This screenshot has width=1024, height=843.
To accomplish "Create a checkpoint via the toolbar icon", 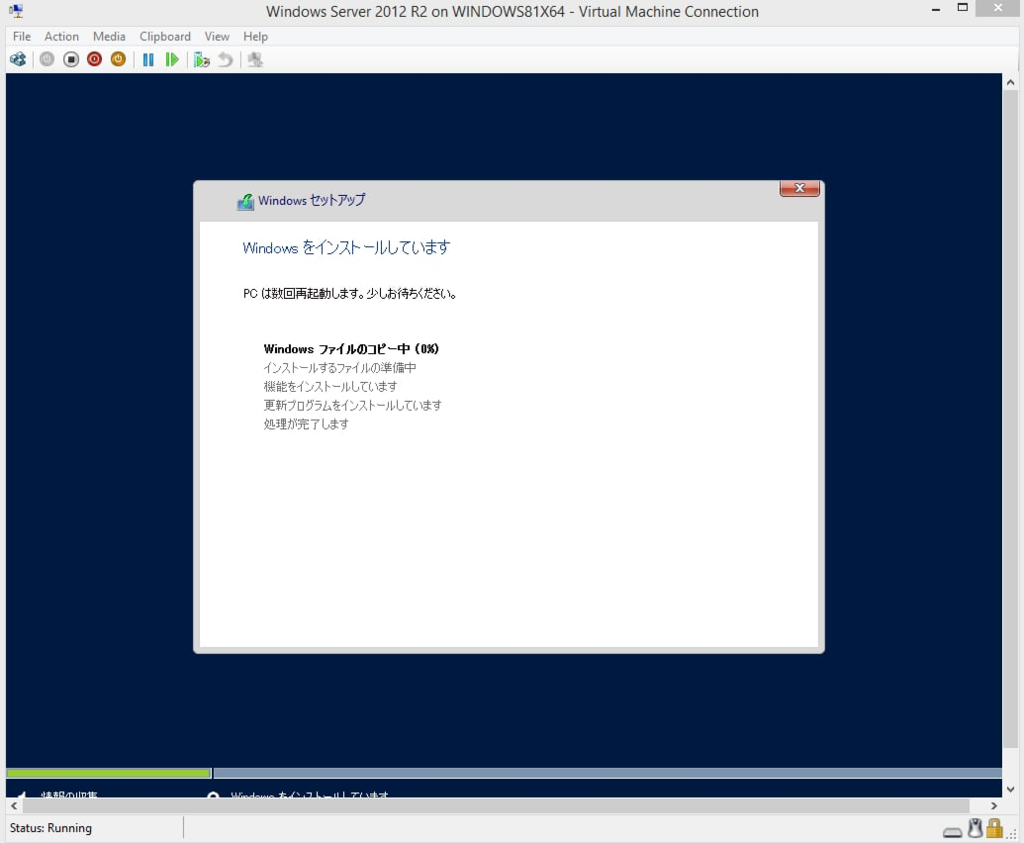I will point(201,59).
